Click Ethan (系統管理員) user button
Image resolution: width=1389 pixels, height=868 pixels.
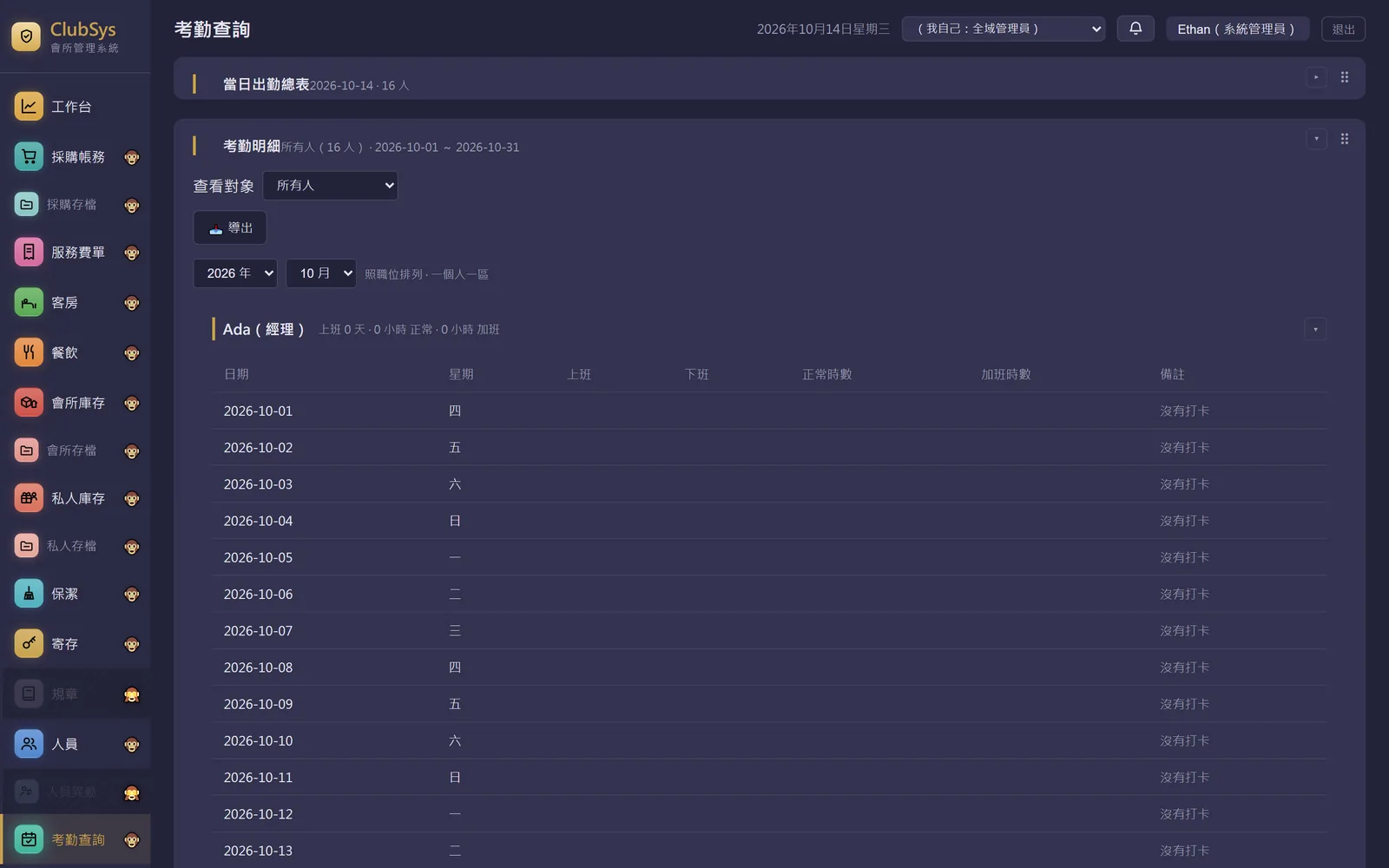[1237, 29]
